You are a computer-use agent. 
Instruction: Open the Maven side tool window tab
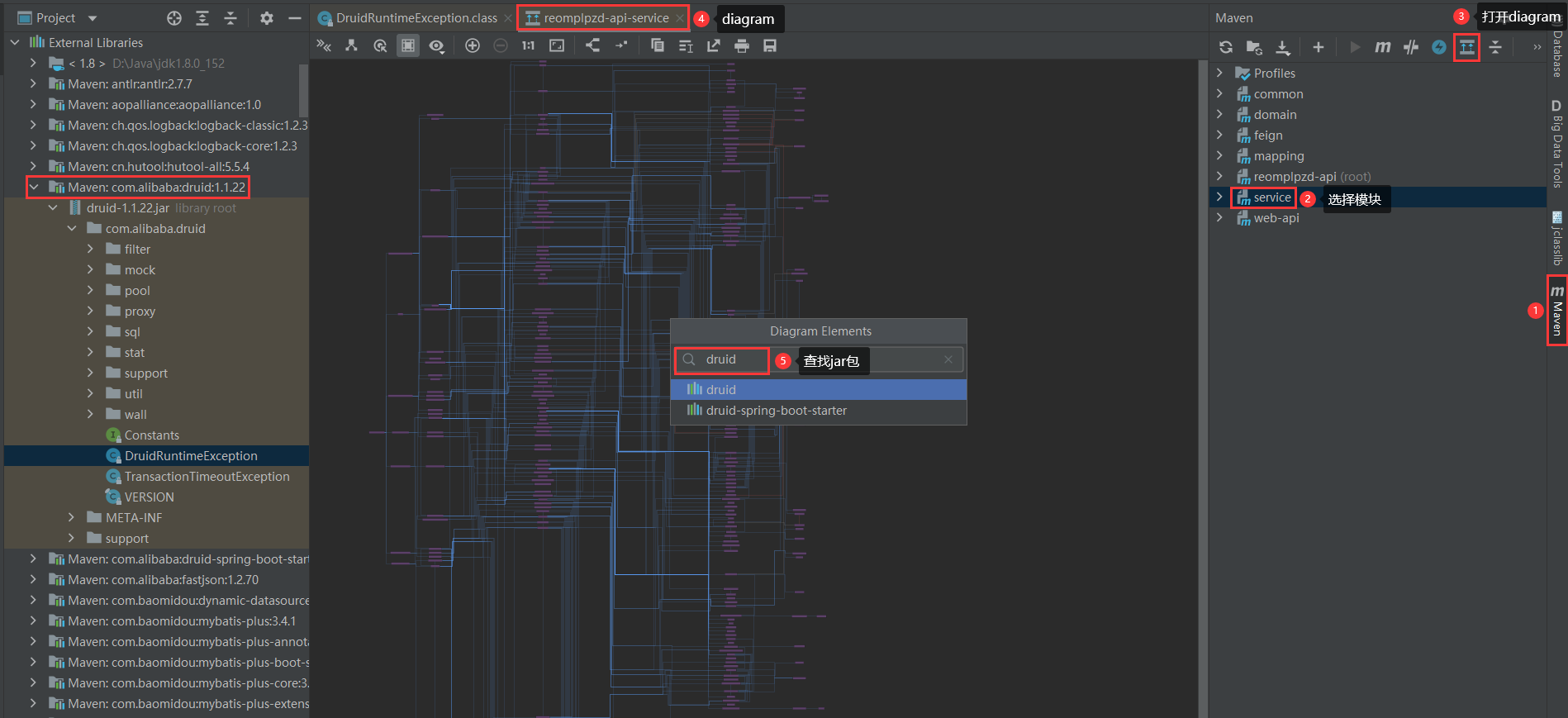(x=1557, y=310)
